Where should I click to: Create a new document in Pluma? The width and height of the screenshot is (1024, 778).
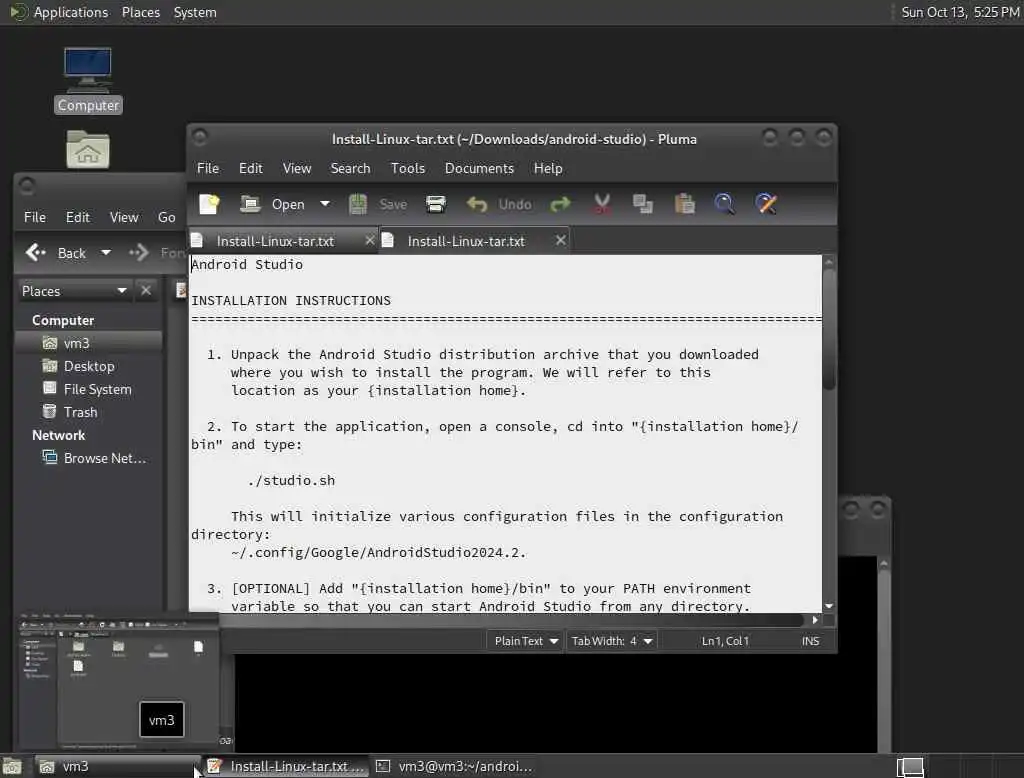tap(210, 204)
